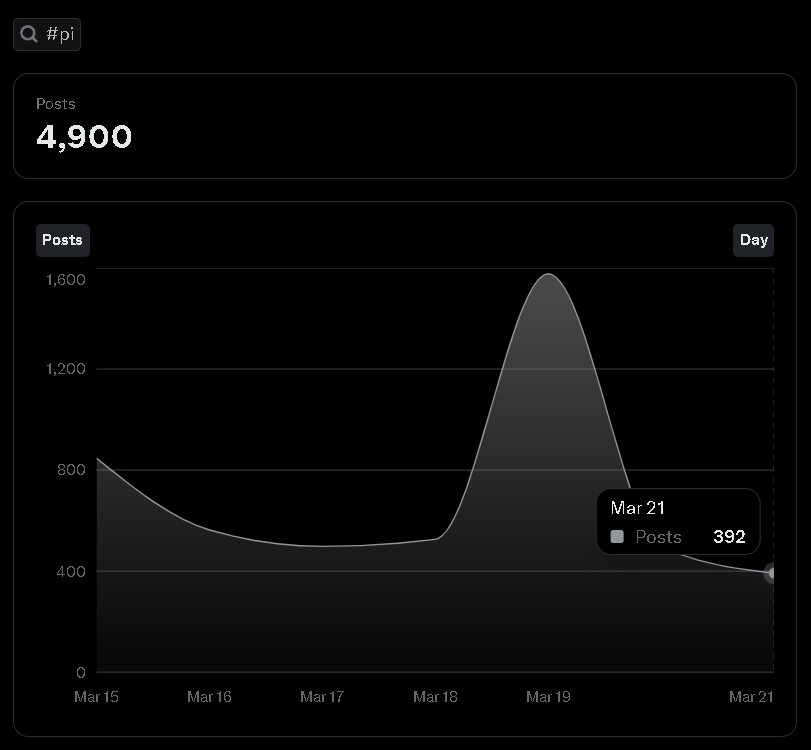Click the Mar 21 data point marker
Screen dimensions: 811x750
tap(772, 573)
